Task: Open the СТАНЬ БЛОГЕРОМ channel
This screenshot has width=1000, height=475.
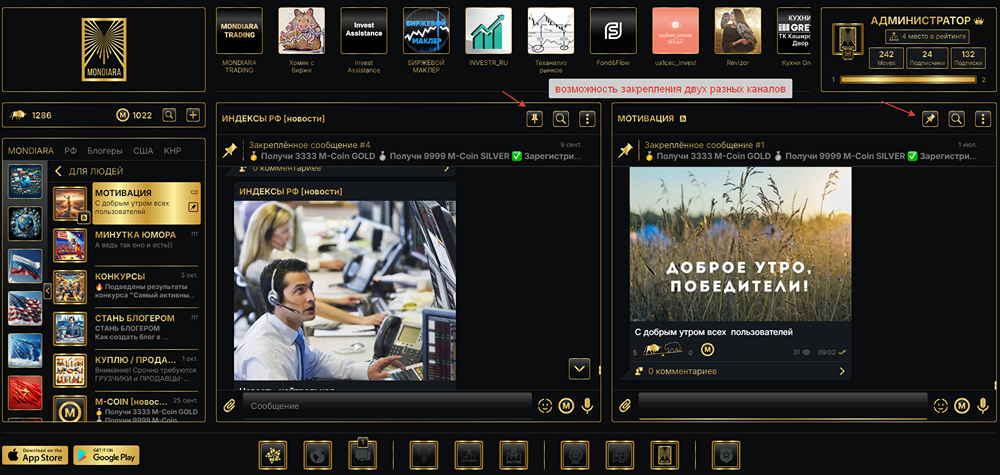Action: 127,329
